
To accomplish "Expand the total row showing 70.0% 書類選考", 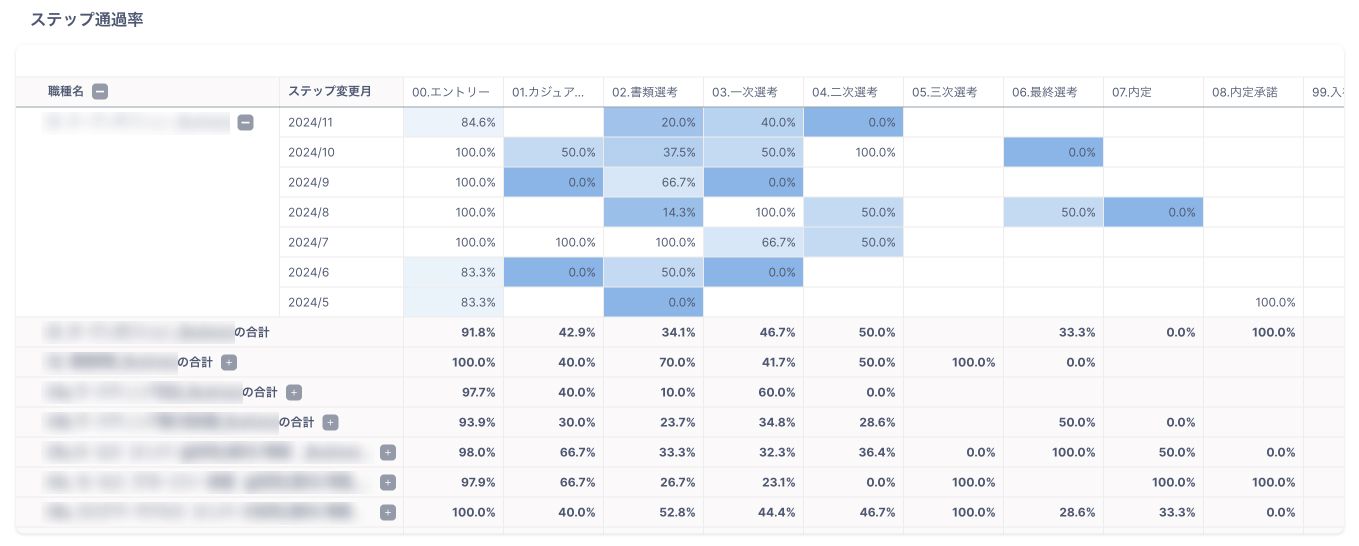I will (x=229, y=362).
